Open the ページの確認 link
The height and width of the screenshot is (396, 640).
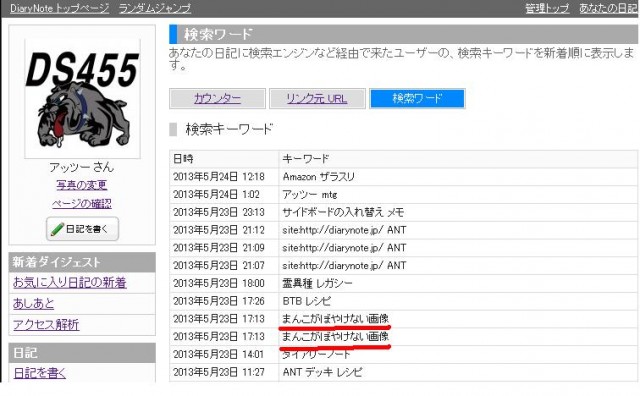82,203
